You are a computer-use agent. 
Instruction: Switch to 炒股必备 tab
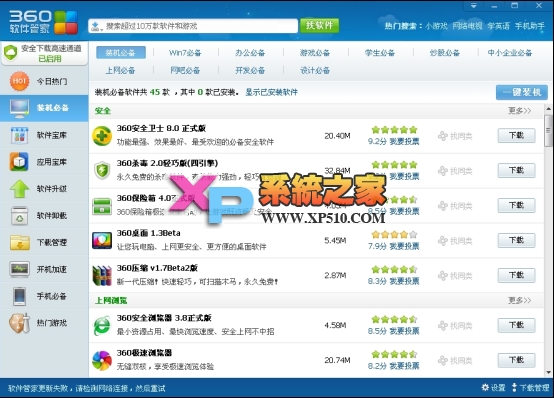point(445,53)
